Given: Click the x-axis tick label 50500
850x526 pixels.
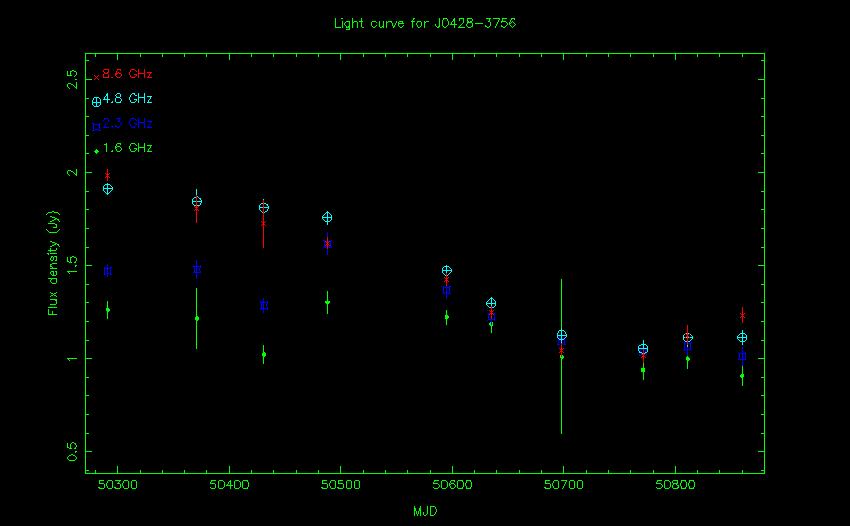Looking at the screenshot, I should tap(340, 485).
